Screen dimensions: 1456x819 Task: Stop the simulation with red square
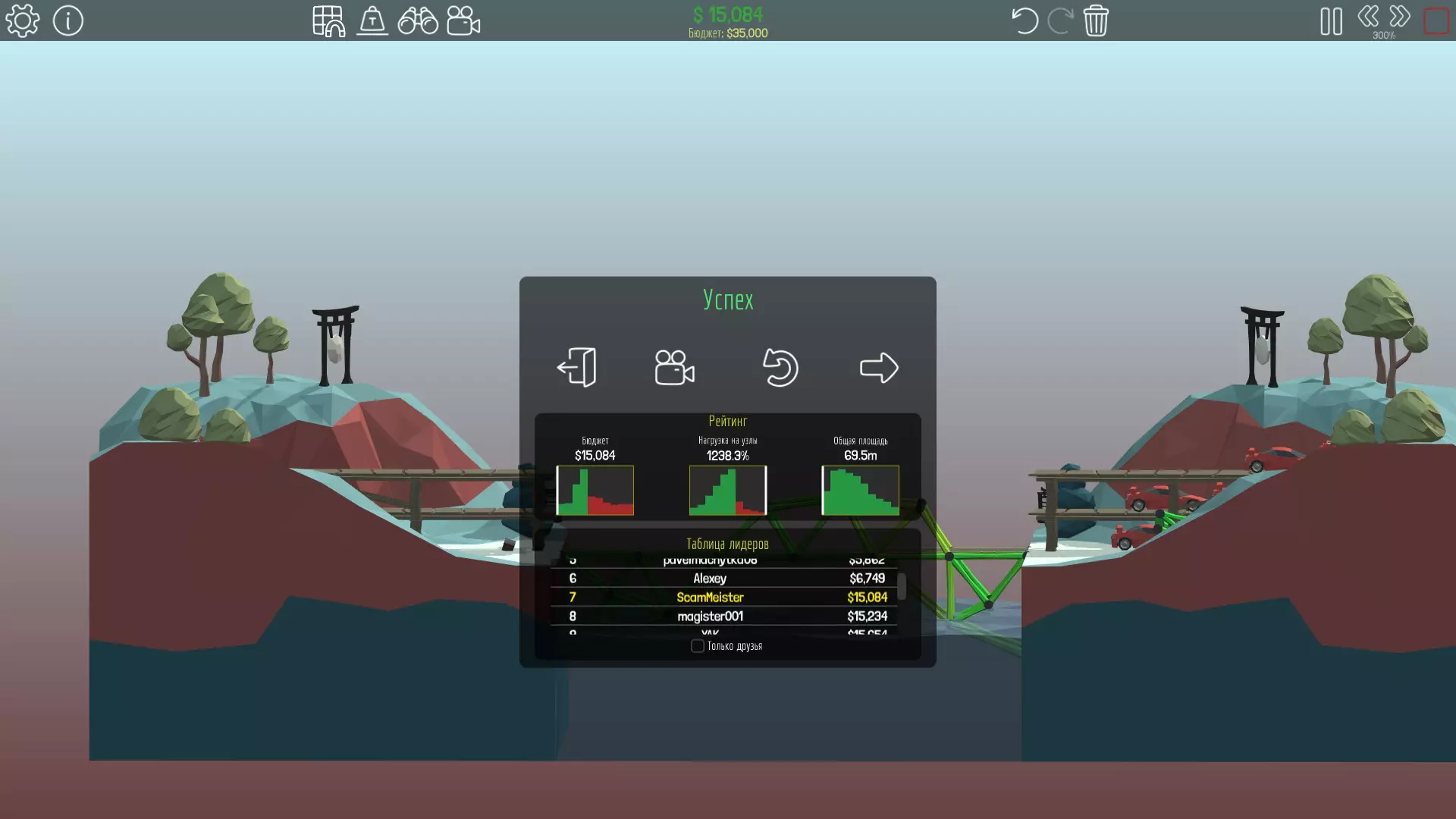tap(1436, 20)
